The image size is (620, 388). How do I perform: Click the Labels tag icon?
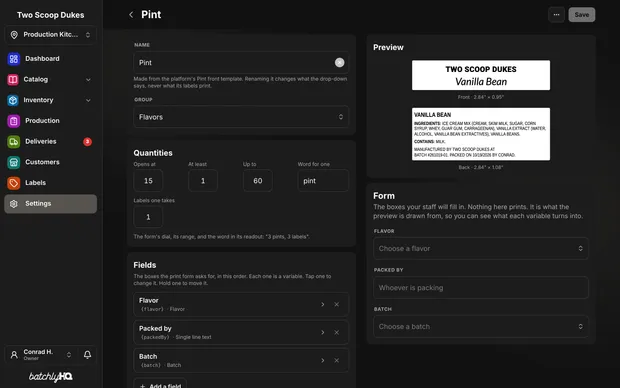13,183
